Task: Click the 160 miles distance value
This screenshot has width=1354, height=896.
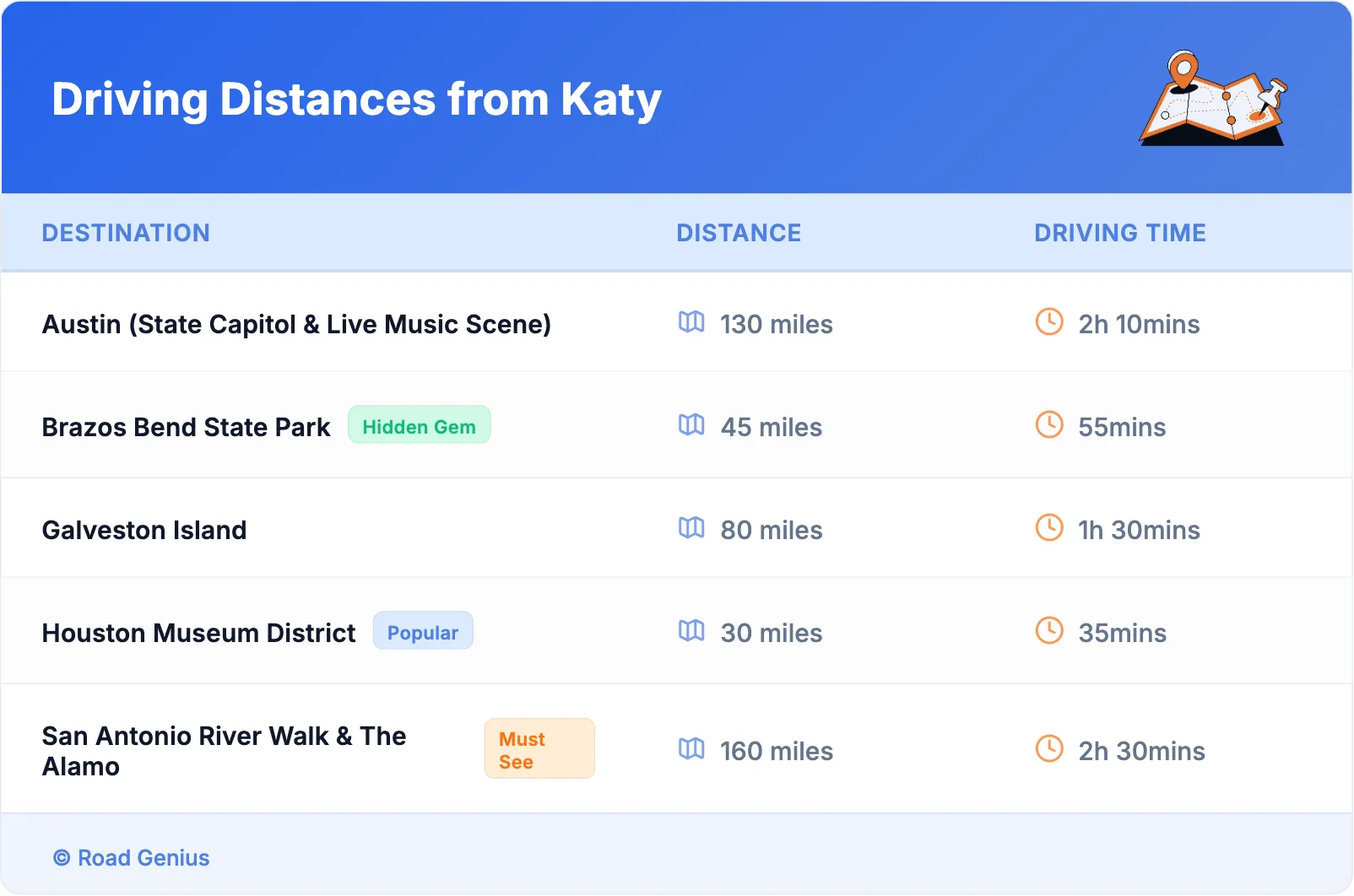Action: click(777, 751)
